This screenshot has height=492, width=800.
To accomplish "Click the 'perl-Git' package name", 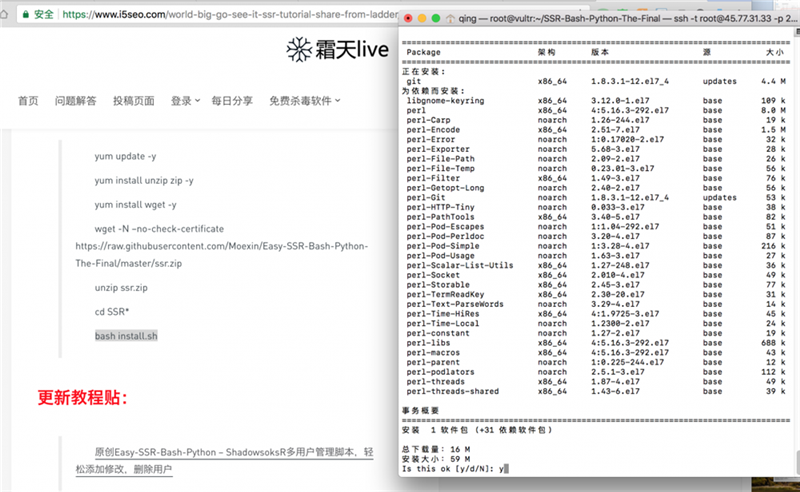I will click(x=426, y=198).
